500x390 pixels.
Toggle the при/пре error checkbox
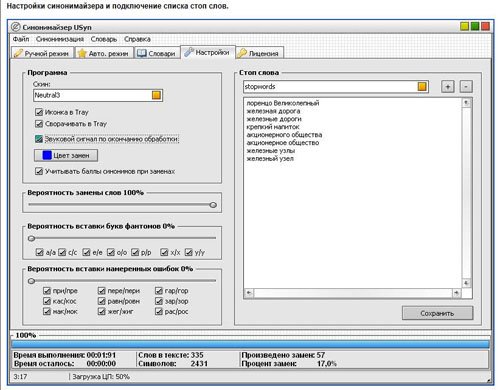[47, 291]
